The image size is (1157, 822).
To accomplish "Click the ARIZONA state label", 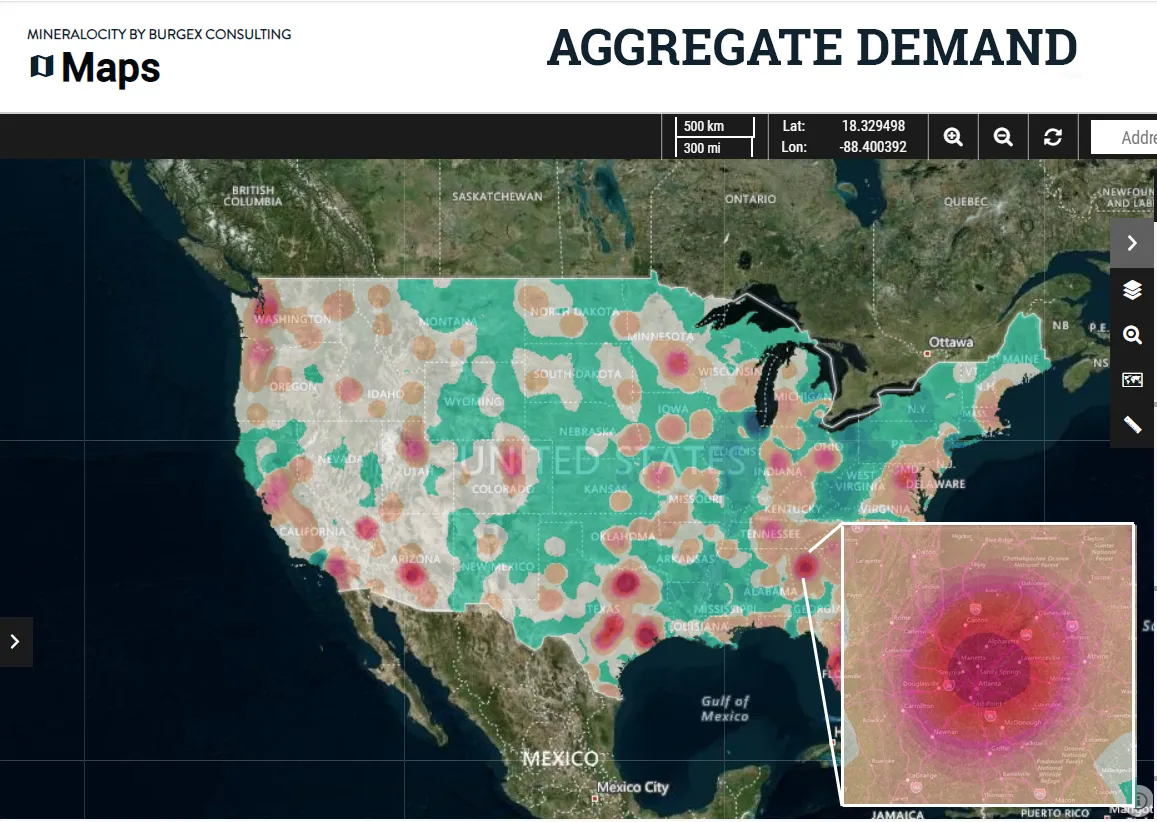I will (x=415, y=559).
